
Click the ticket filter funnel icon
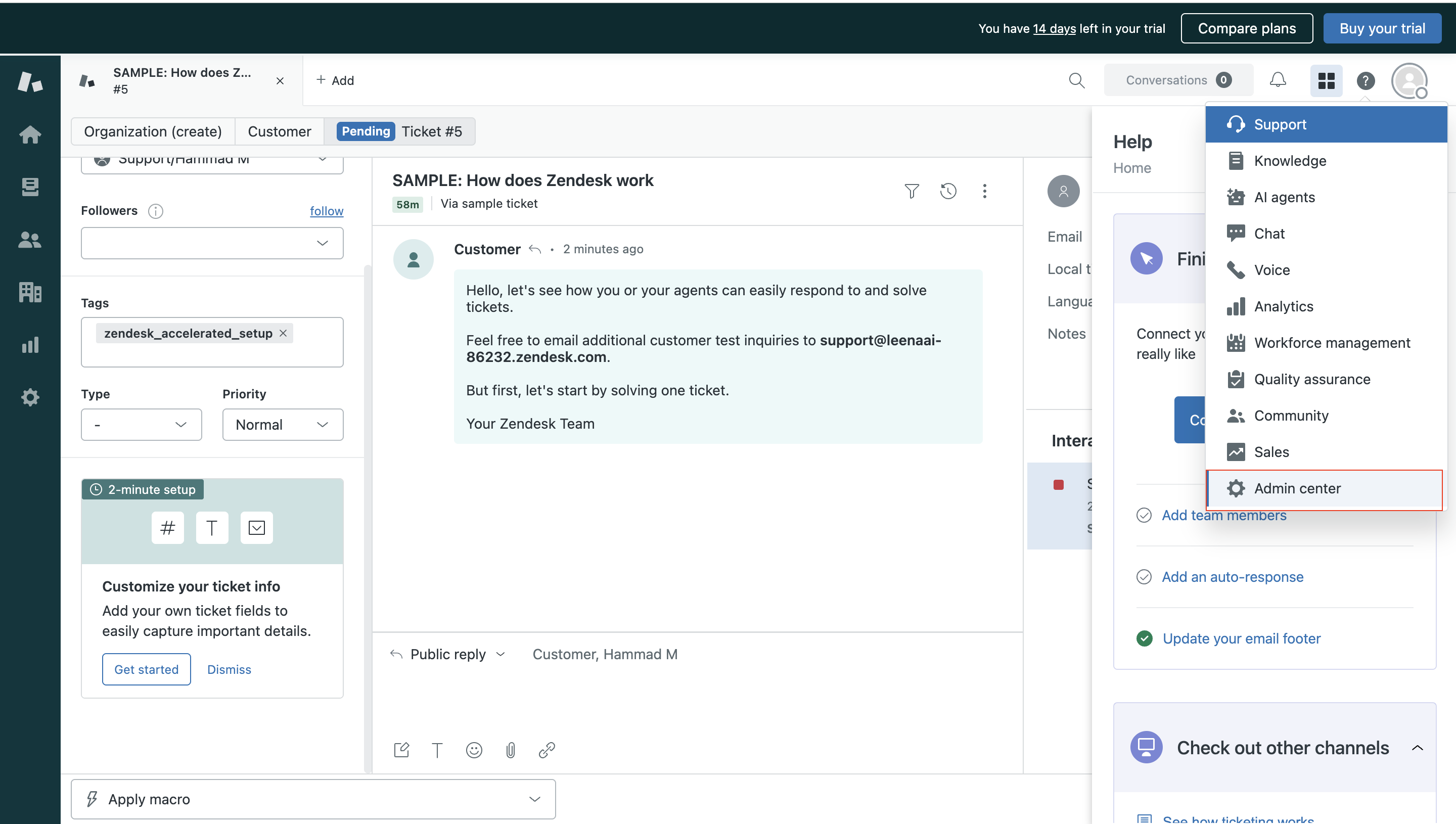911,191
